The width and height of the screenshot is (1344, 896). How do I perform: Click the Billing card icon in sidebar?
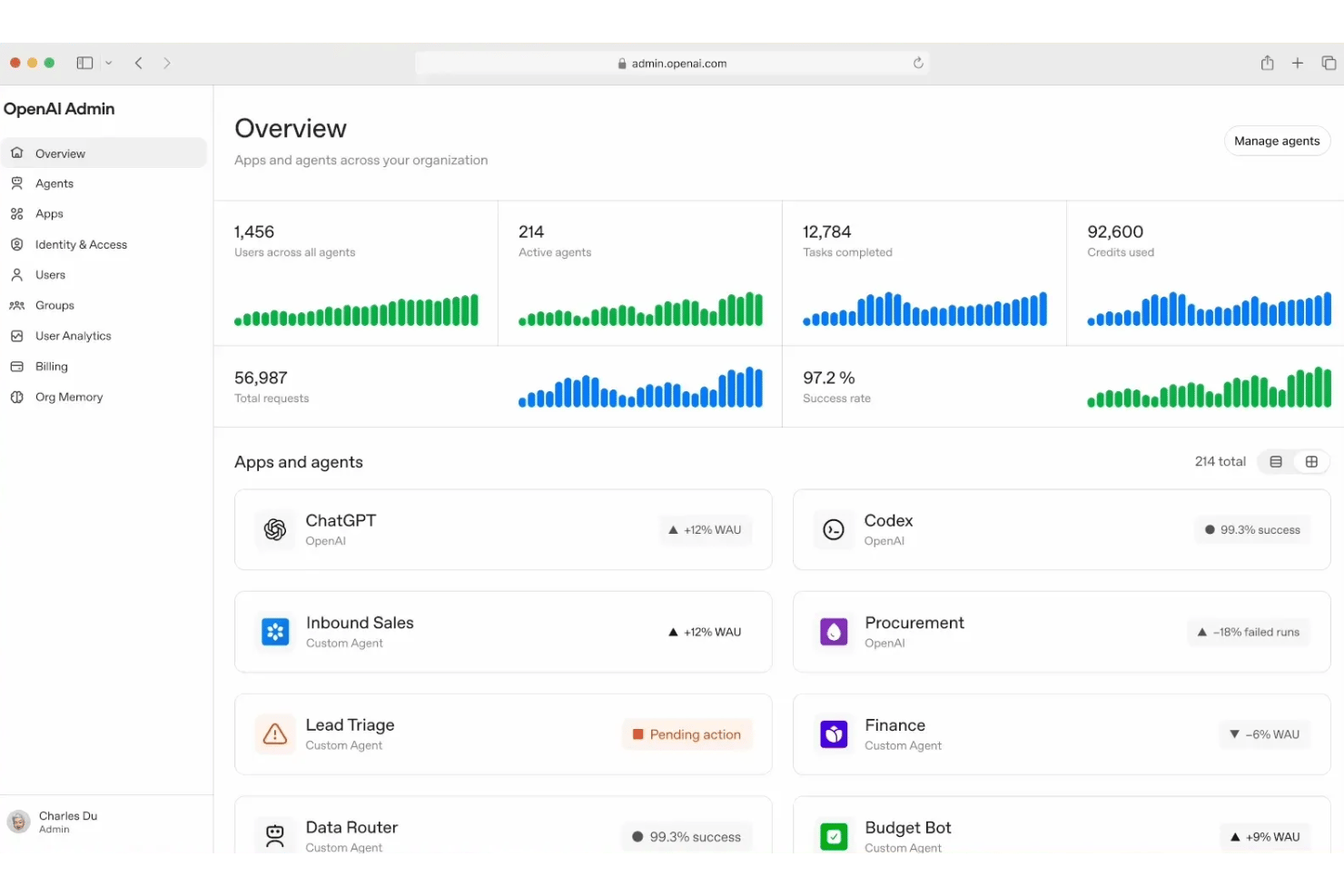16,367
